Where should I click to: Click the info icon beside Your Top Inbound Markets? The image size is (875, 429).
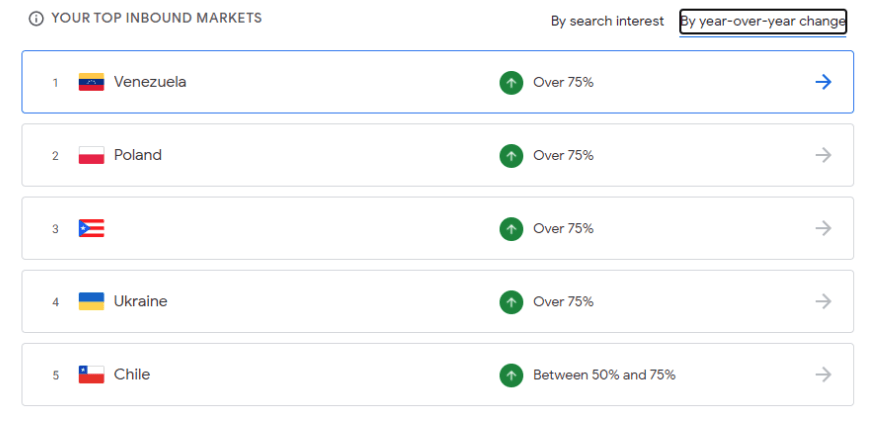coord(36,19)
